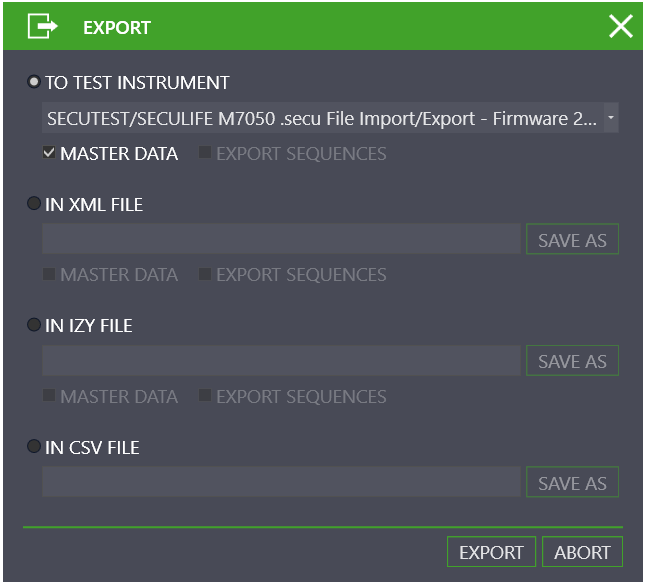Uncheck Master Data under test instrument
Image resolution: width=645 pixels, height=584 pixels.
coord(49,153)
